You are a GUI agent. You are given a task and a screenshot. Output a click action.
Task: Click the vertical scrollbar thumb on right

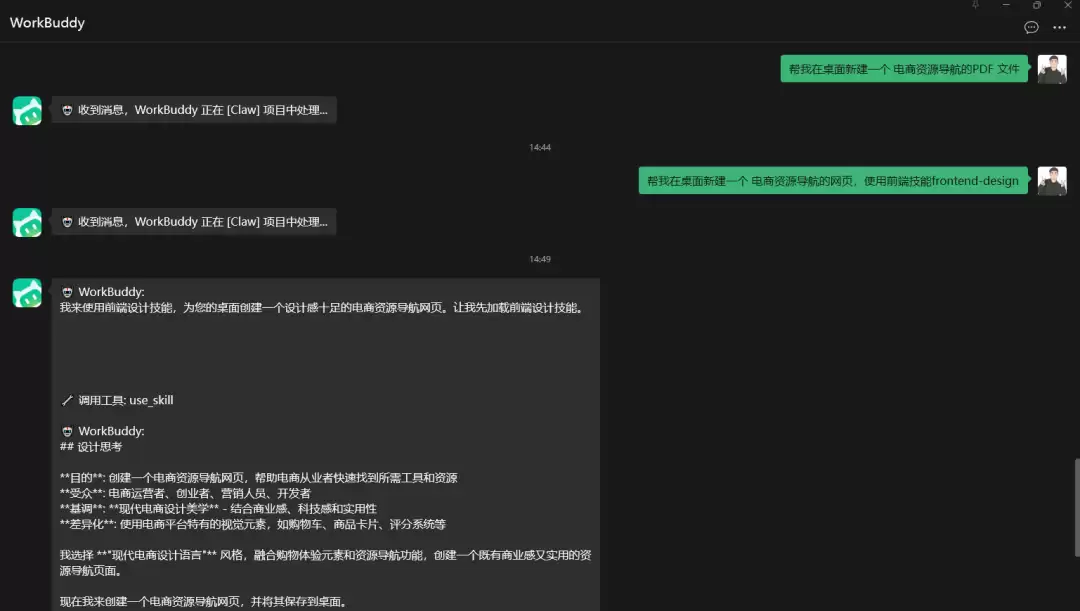pyautogui.click(x=1076, y=507)
